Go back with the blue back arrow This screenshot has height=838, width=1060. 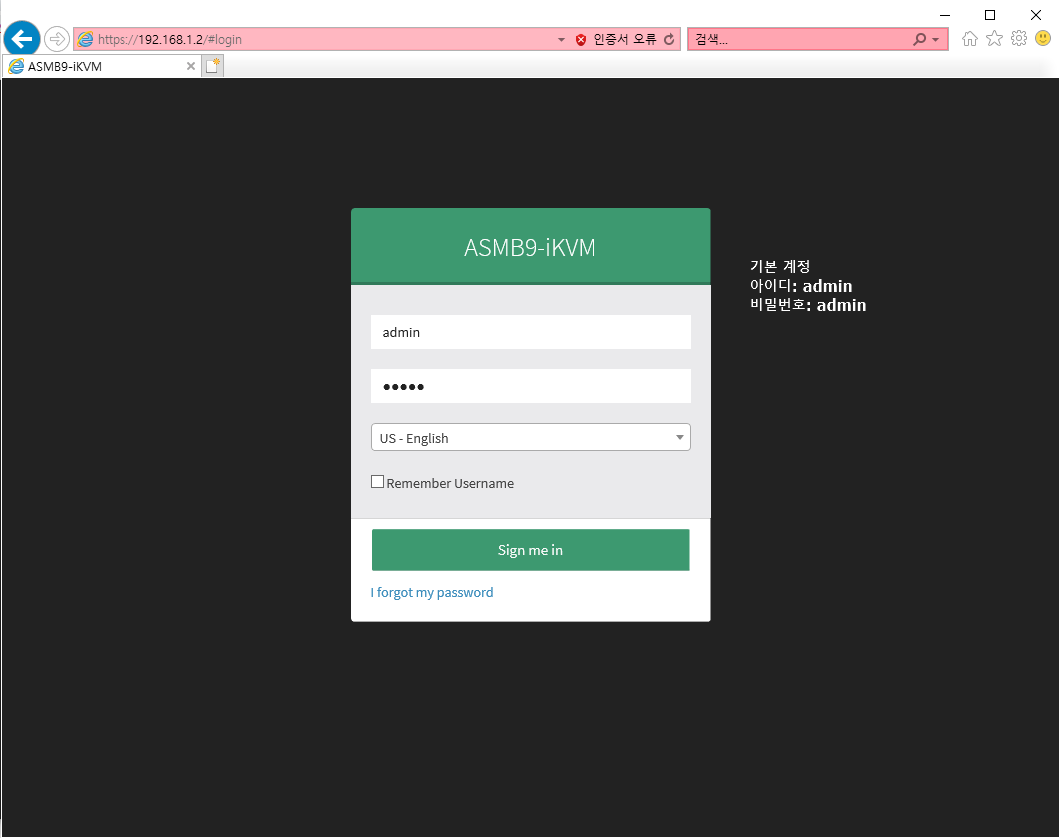22,39
